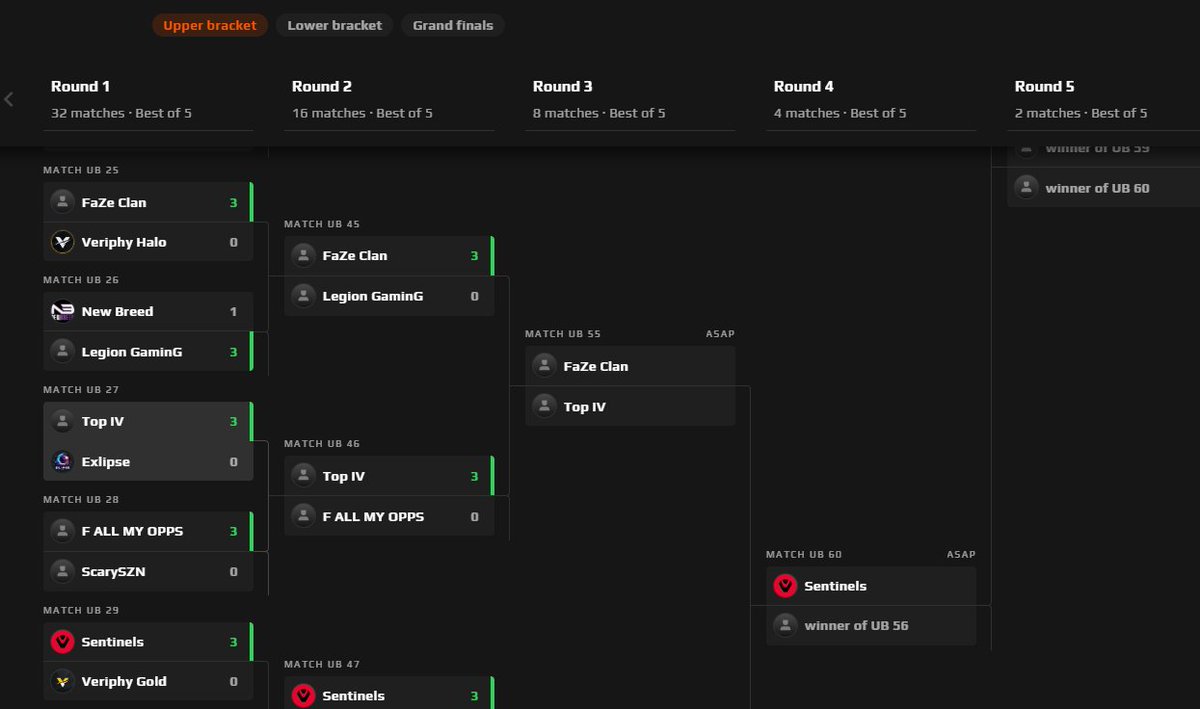Screen dimensions: 1200x709
Task: Click the MATCH UB 46 label
Action: (x=322, y=444)
